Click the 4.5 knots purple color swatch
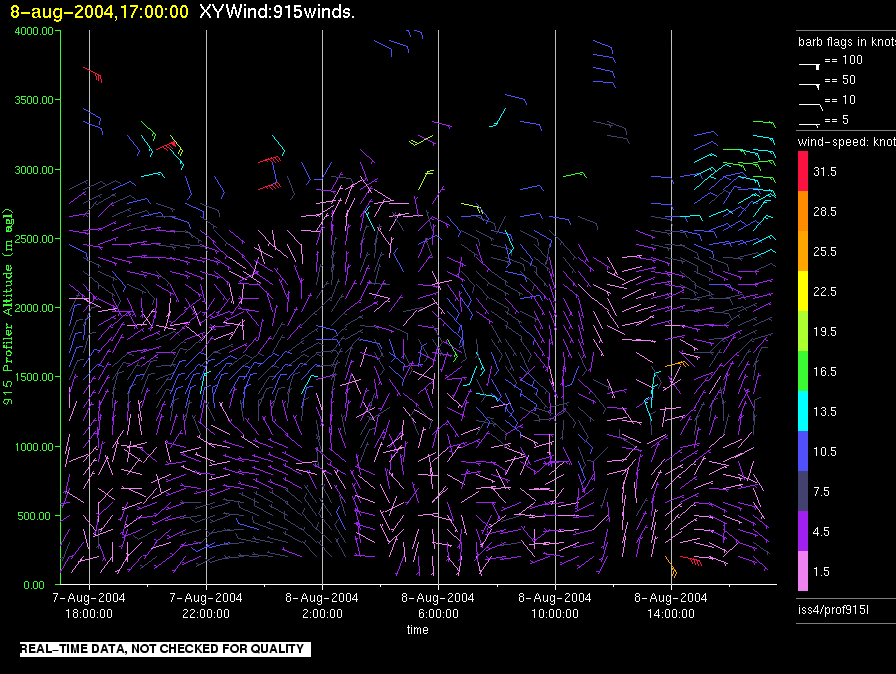 click(803, 531)
